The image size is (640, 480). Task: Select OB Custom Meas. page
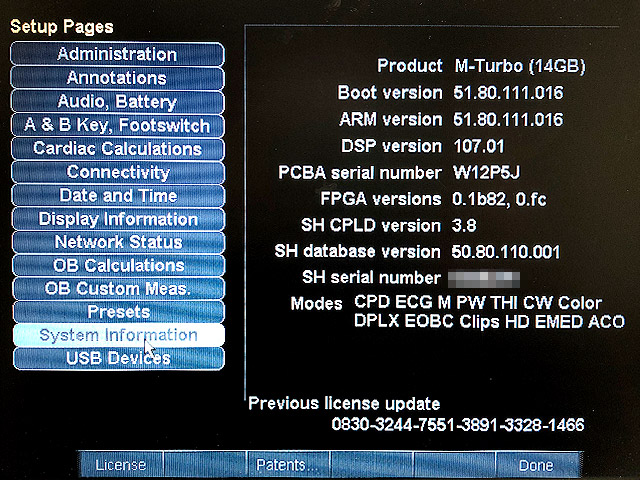click(x=118, y=289)
